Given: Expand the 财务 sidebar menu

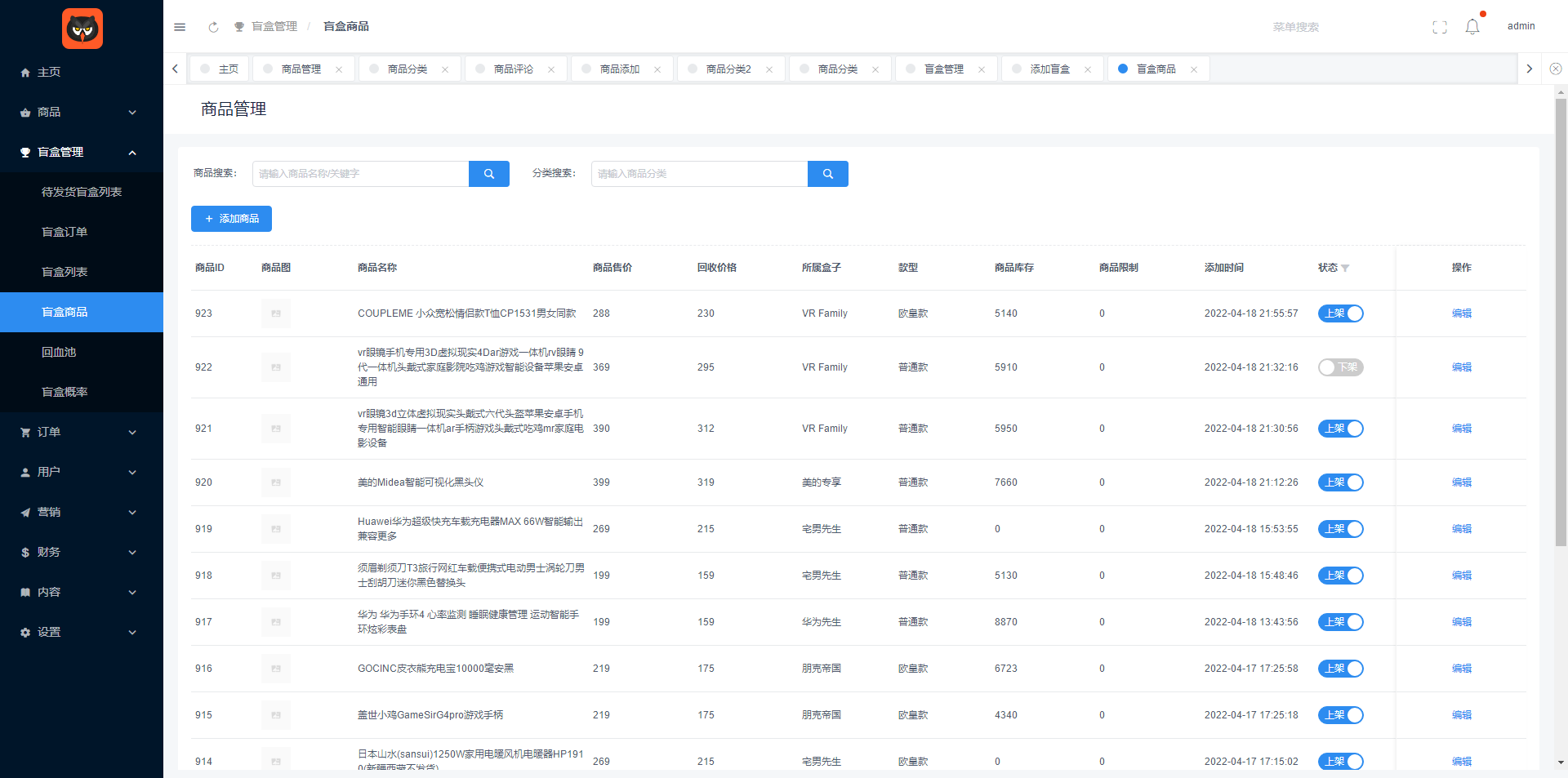Looking at the screenshot, I should (x=81, y=552).
